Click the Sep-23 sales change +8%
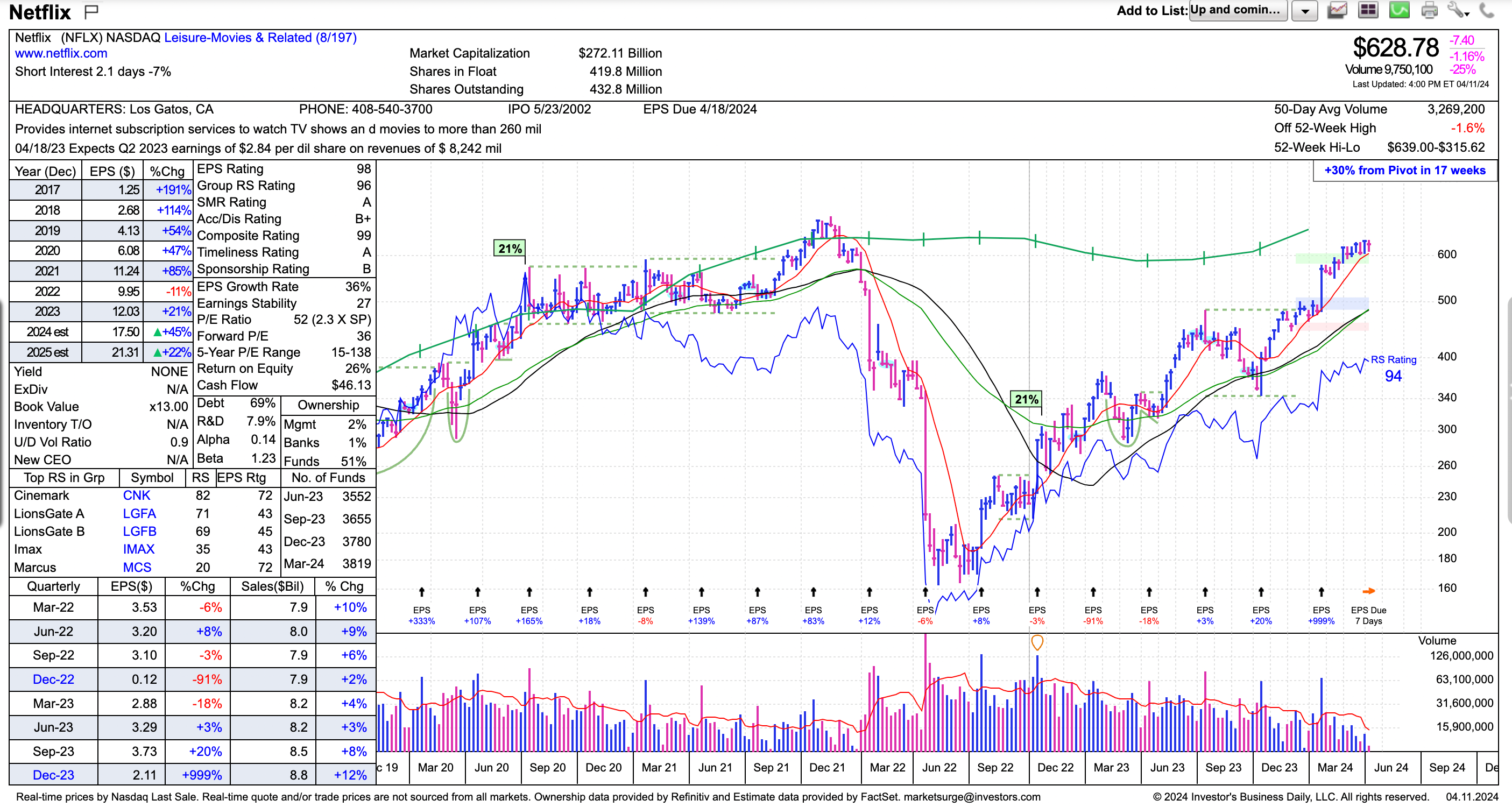 (354, 751)
